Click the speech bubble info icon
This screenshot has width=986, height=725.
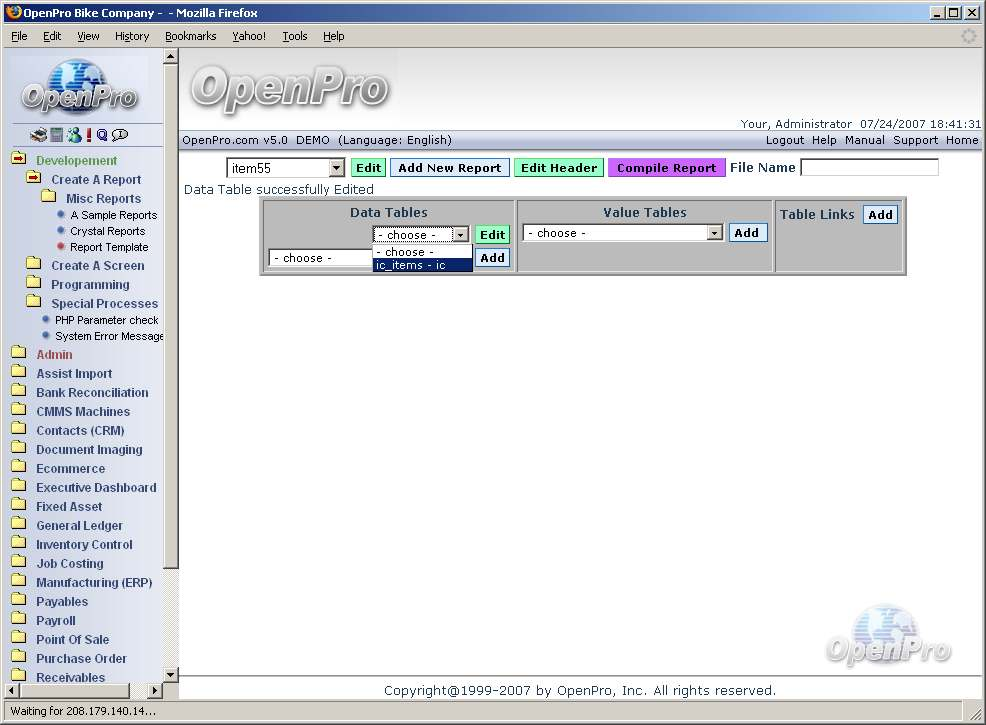(x=120, y=135)
